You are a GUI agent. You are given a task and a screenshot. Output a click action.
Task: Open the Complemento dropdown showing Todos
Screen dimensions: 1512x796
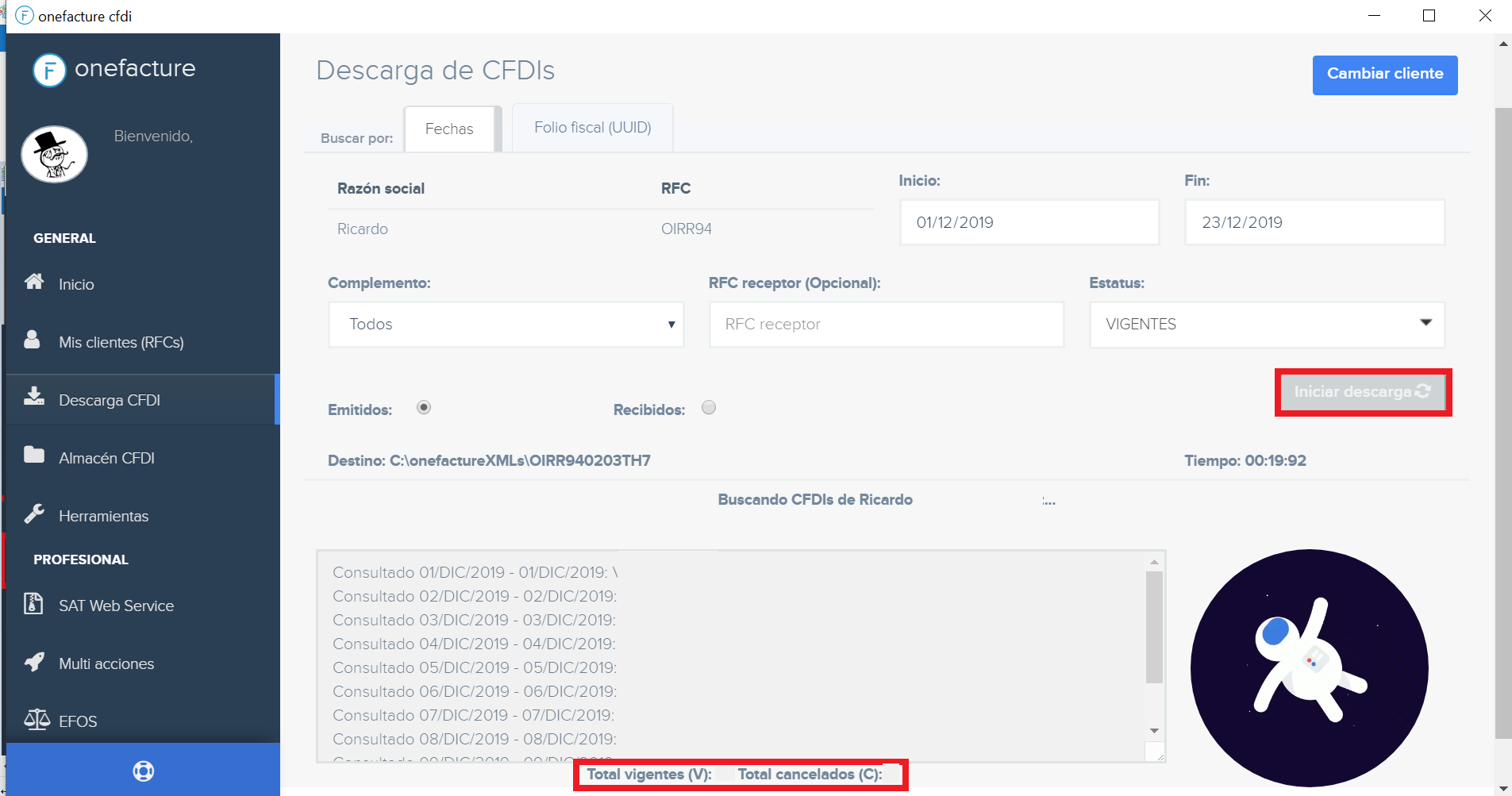(505, 324)
